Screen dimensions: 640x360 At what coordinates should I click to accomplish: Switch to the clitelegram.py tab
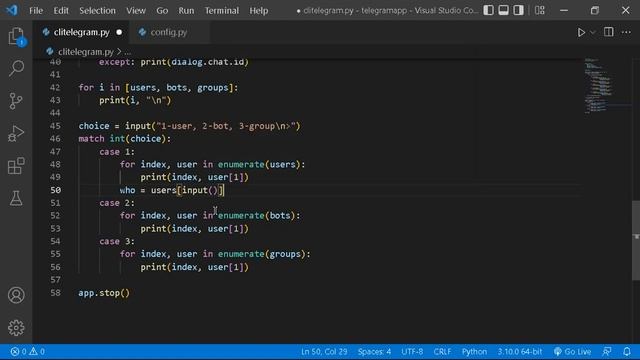(x=81, y=32)
